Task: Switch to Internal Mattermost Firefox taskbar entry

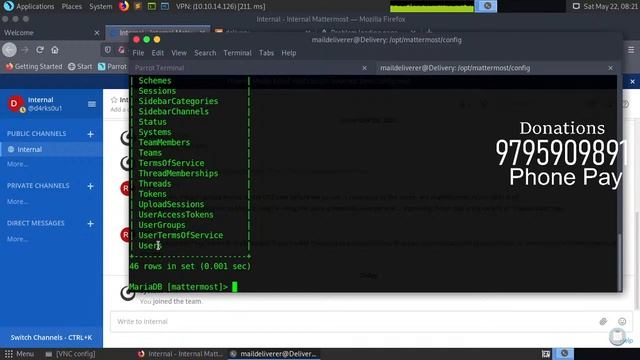Action: click(180, 354)
